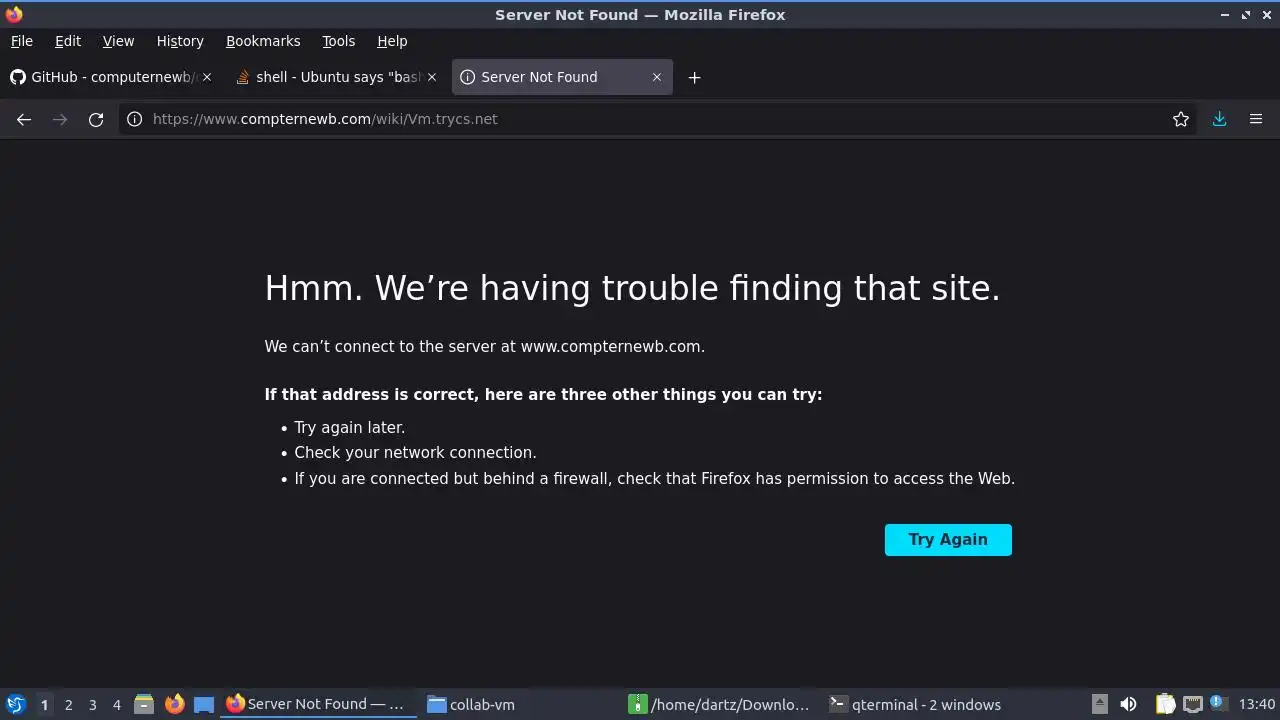Maximize or restore the Firefox window
1280x720 pixels.
1246,15
